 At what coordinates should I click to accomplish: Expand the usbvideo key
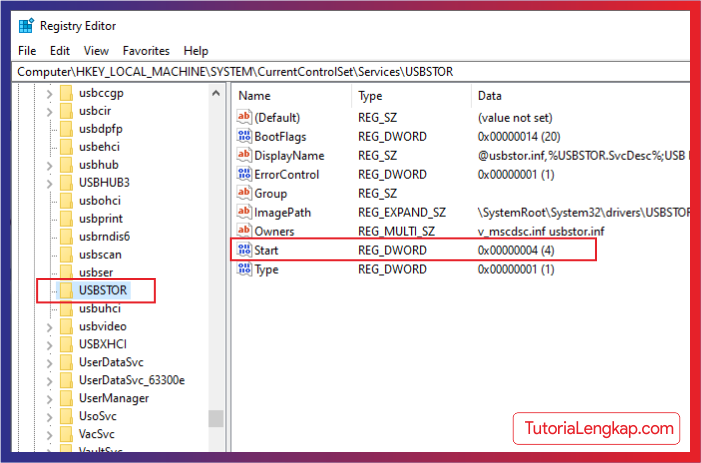(49, 327)
